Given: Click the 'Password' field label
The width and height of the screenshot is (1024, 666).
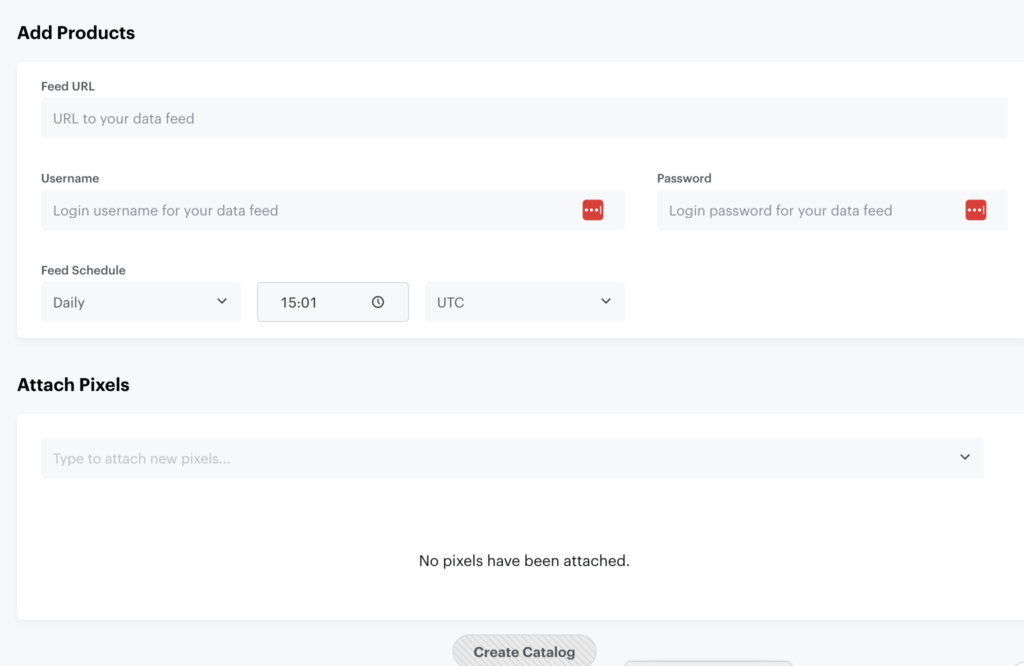Looking at the screenshot, I should [684, 178].
